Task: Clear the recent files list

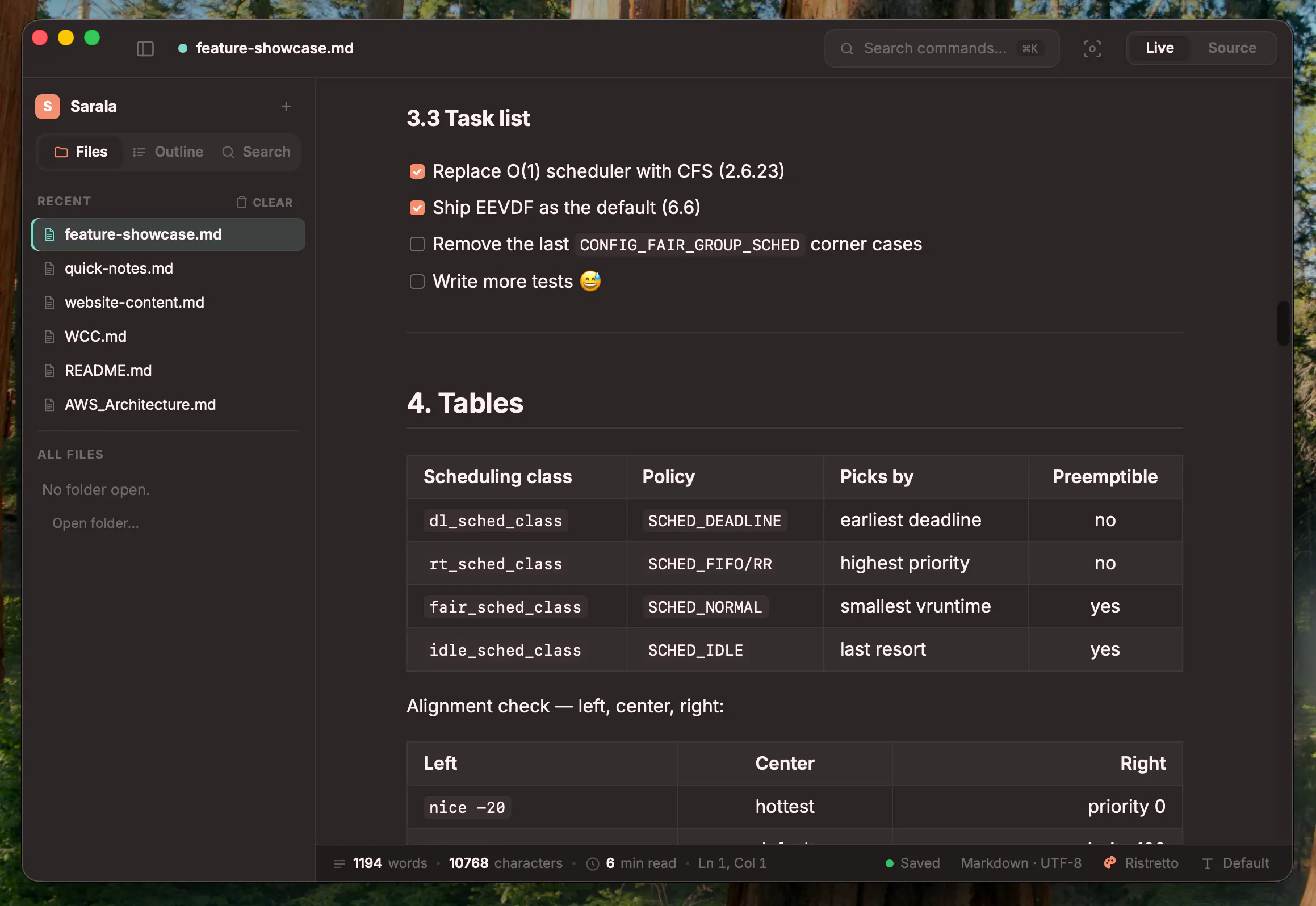Action: tap(265, 202)
